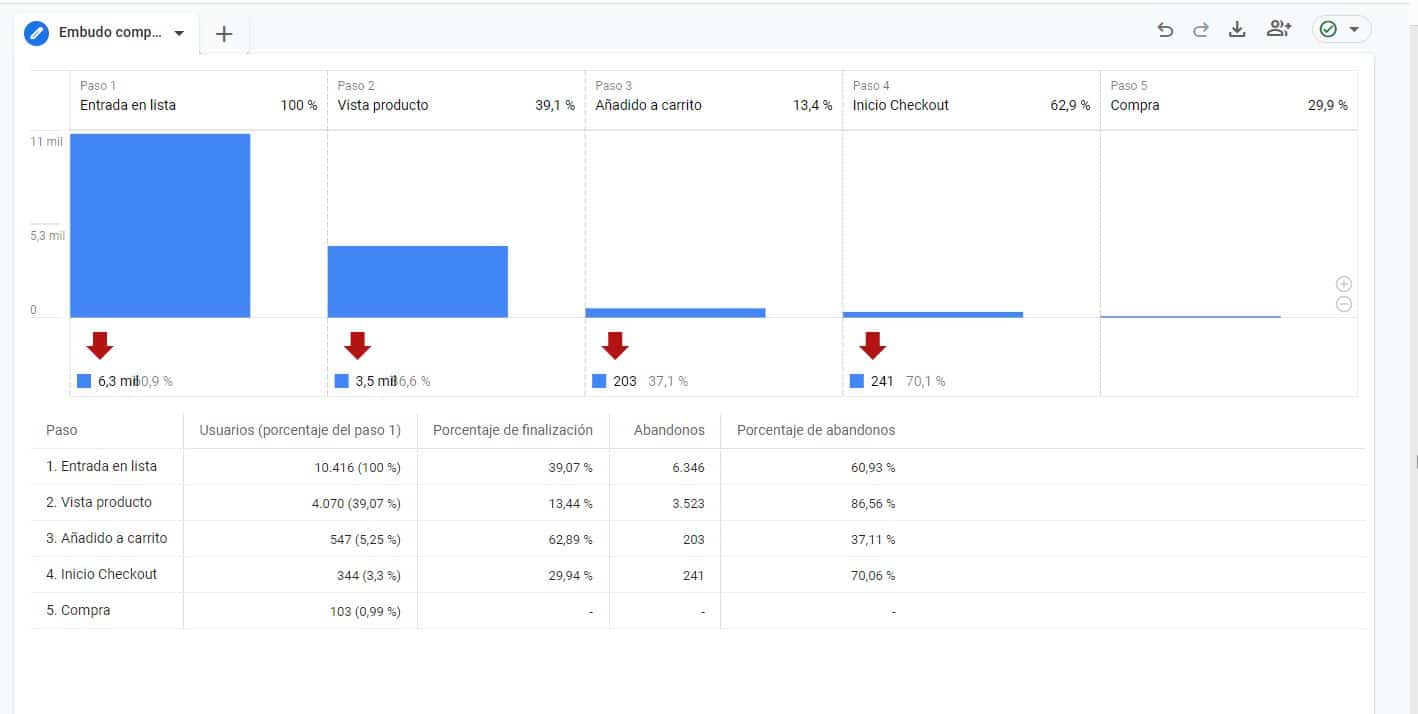Click the Porcentaje de finalización column header
Image resolution: width=1418 pixels, height=714 pixels.
(513, 430)
